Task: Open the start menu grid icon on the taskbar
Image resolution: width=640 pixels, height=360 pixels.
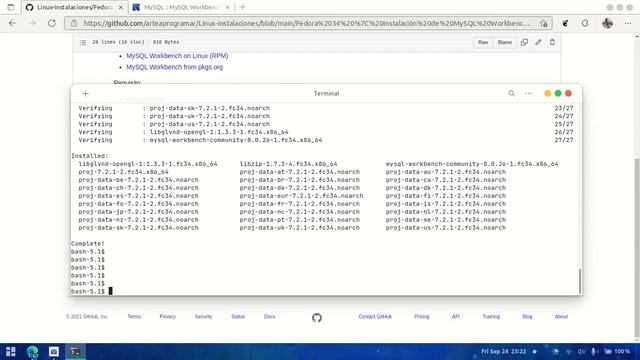Action: pos(11,351)
